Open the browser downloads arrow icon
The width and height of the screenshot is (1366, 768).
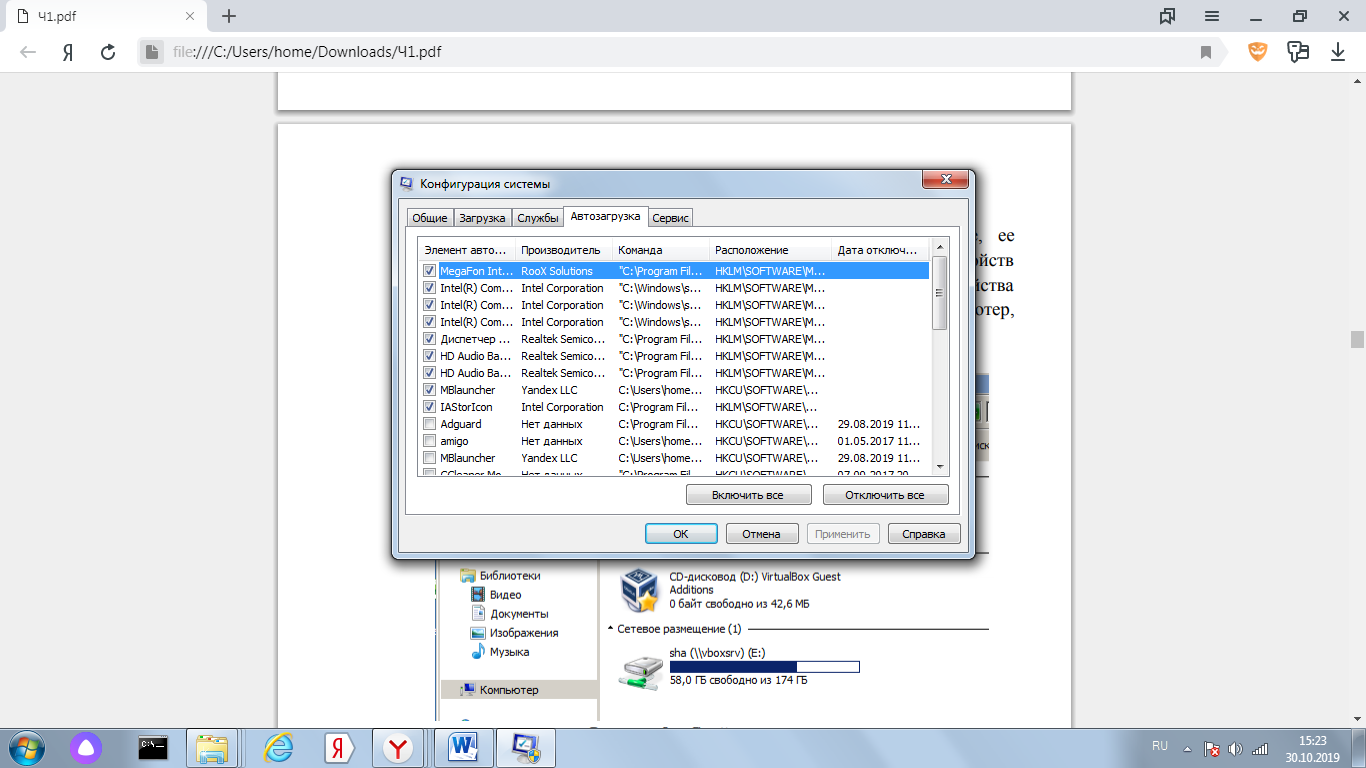(1338, 52)
